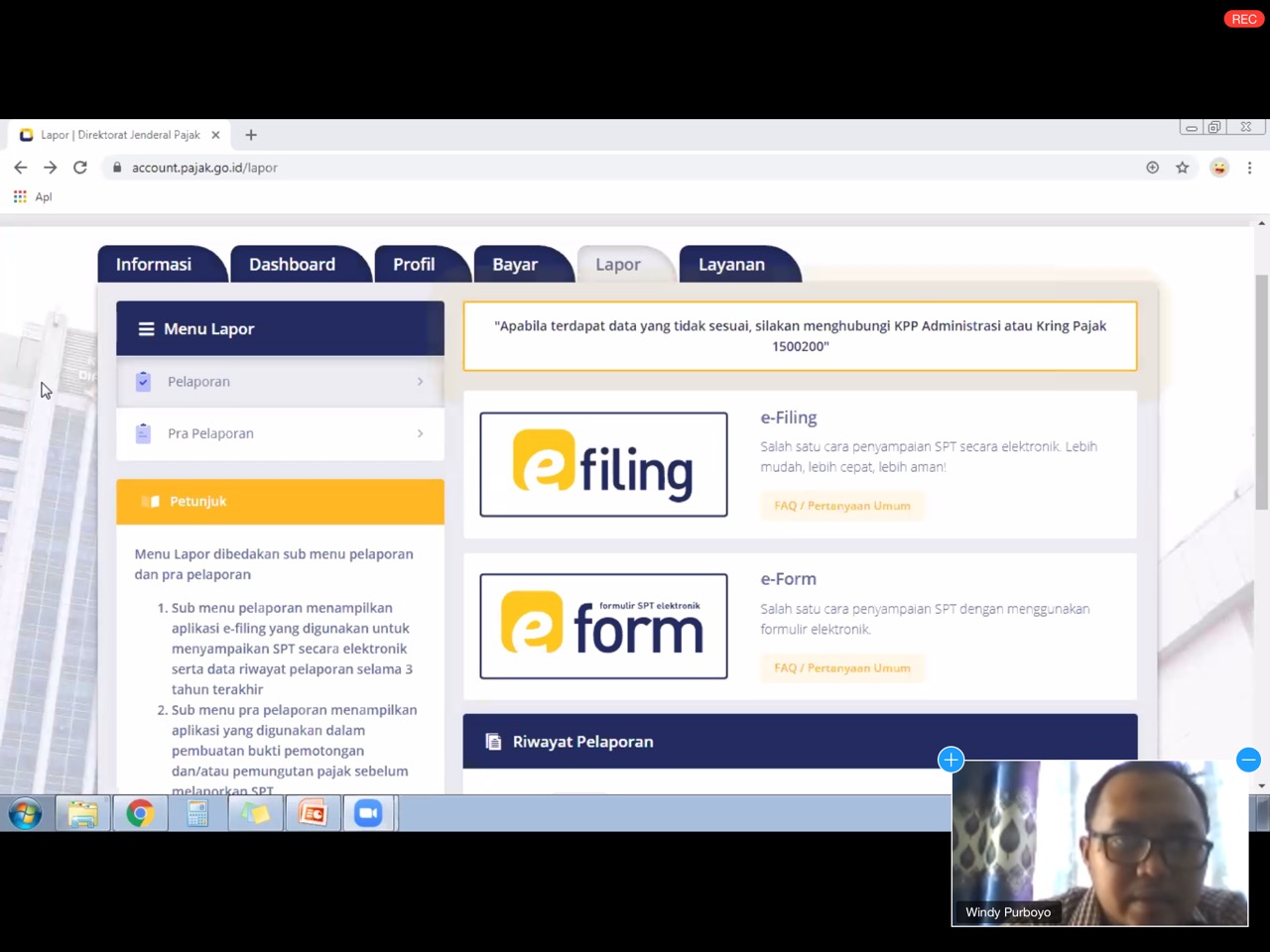Open the e-Form logo image
This screenshot has width=1270, height=952.
pyautogui.click(x=603, y=626)
